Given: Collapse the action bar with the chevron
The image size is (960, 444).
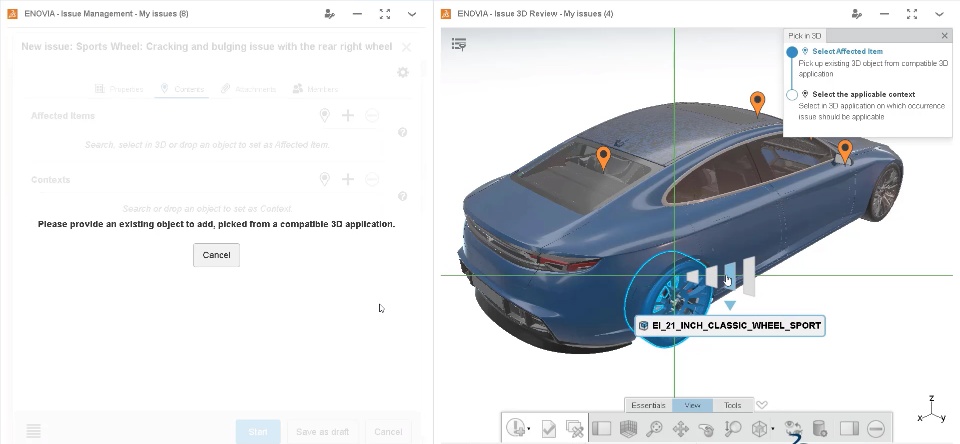Looking at the screenshot, I should tap(761, 405).
